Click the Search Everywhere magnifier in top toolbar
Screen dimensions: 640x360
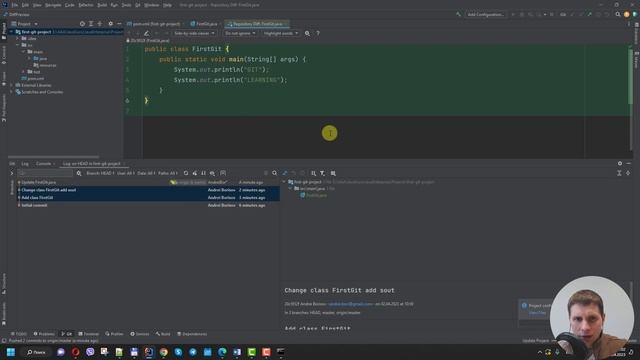618,15
